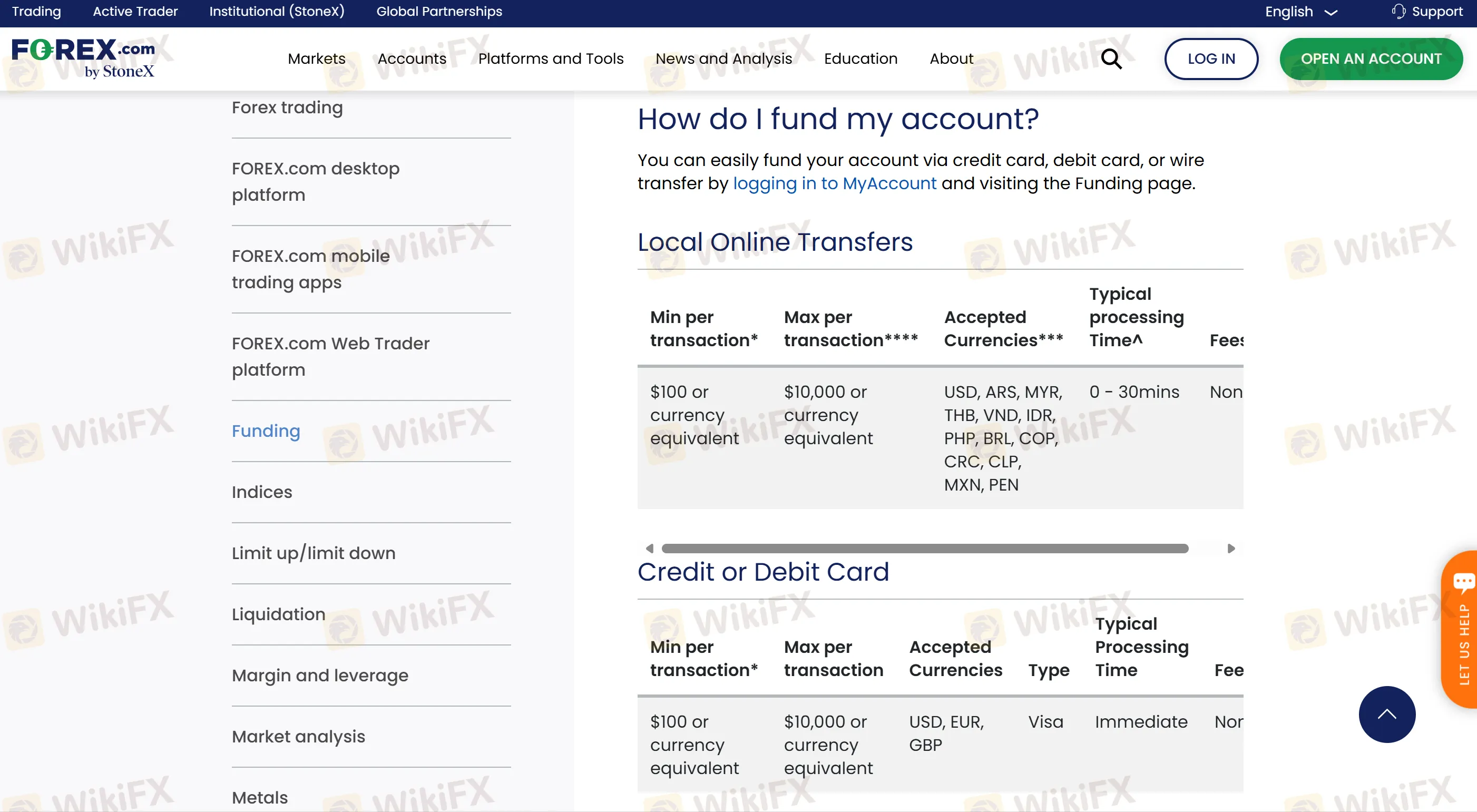Open the Platforms and Tools menu
The image size is (1477, 812).
[x=551, y=58]
